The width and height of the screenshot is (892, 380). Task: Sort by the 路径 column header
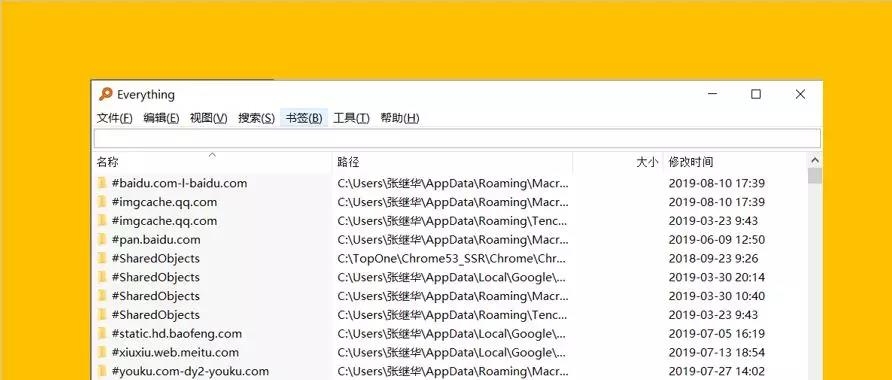point(452,162)
